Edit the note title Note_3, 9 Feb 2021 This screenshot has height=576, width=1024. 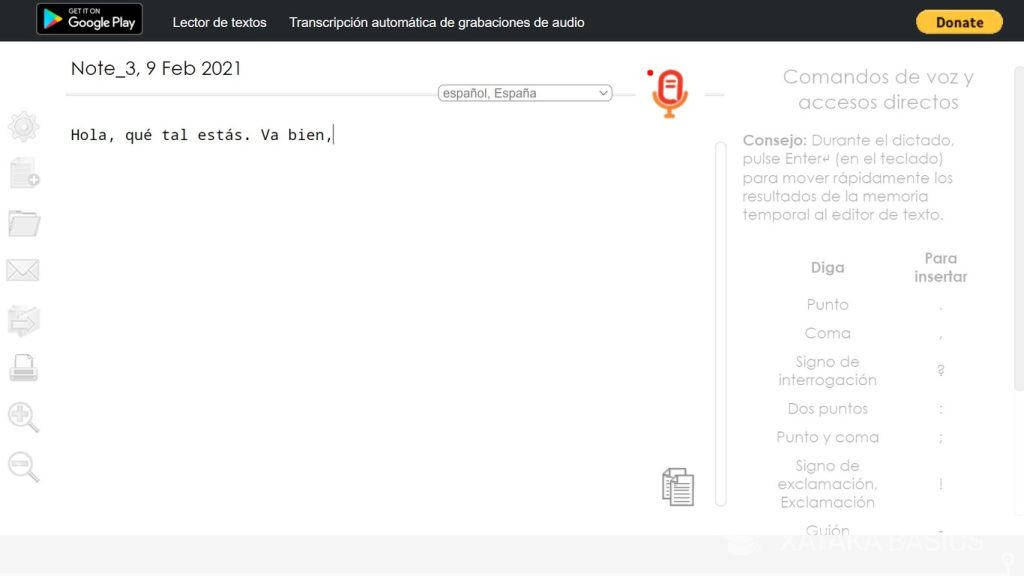pyautogui.click(x=155, y=69)
